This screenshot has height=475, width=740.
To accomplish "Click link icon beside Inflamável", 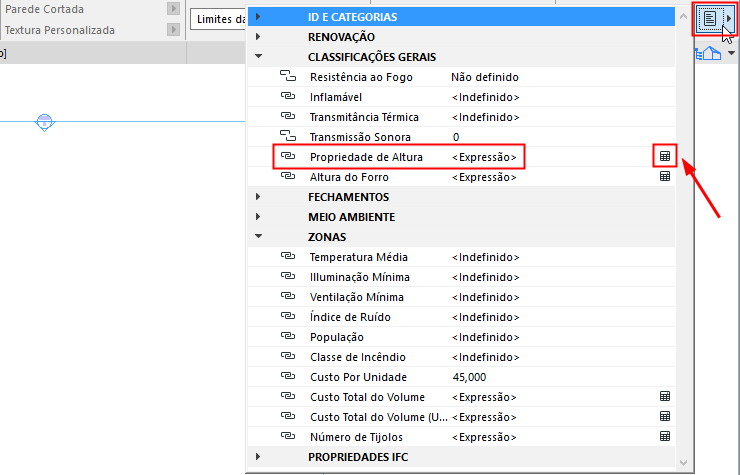I will pyautogui.click(x=288, y=96).
